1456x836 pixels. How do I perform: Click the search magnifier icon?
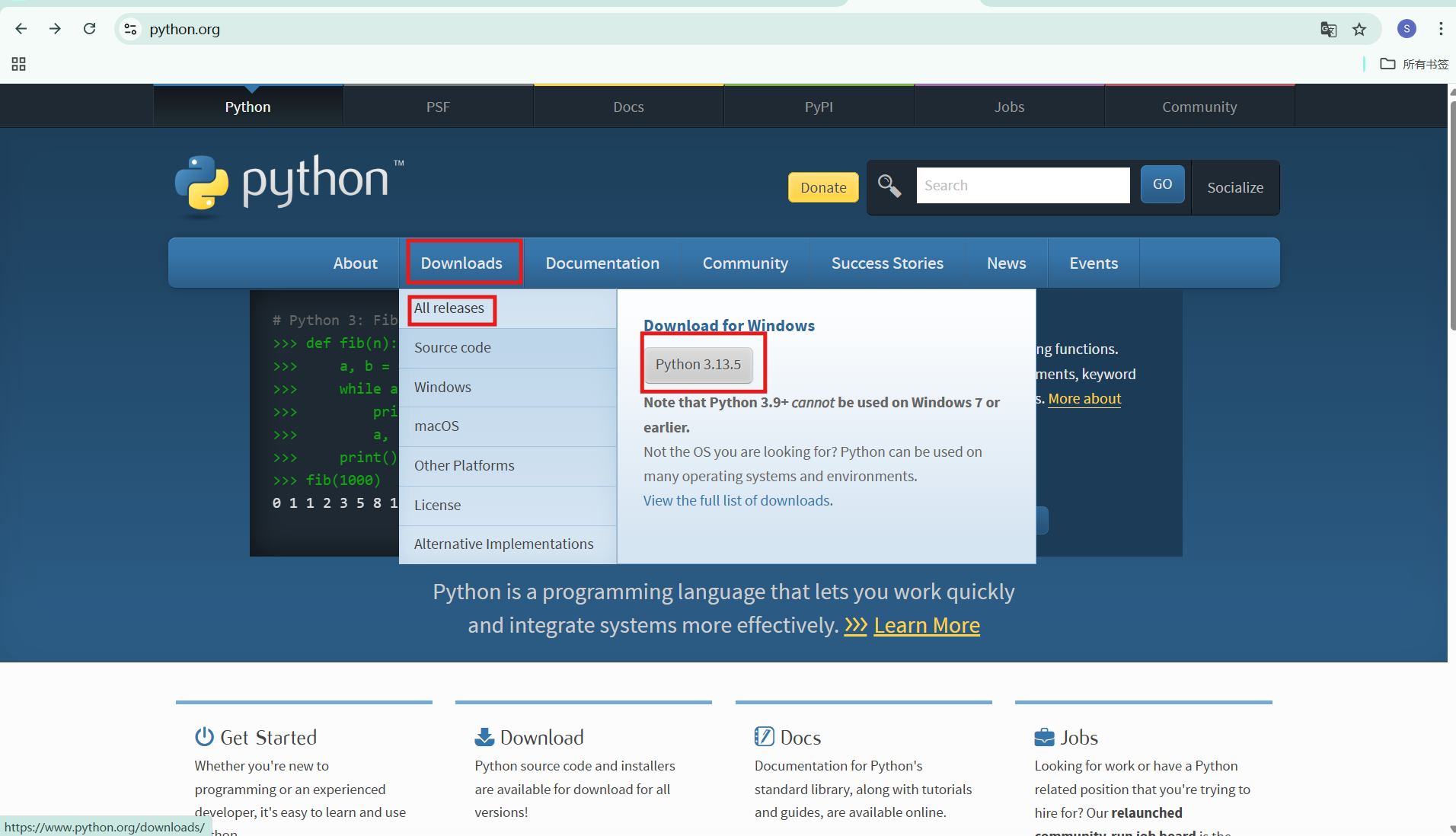point(889,185)
